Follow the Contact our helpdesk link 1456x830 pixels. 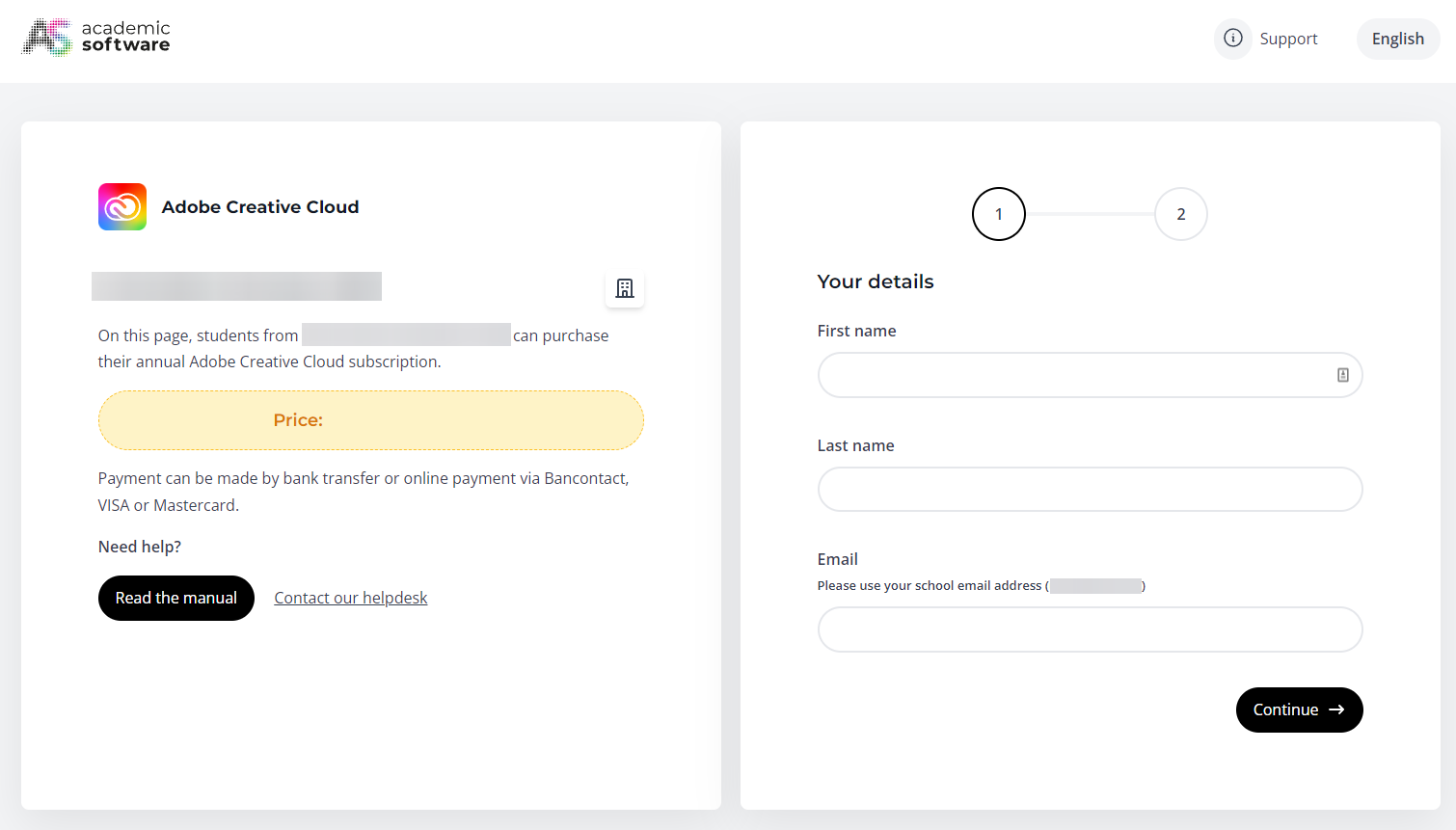tap(350, 598)
